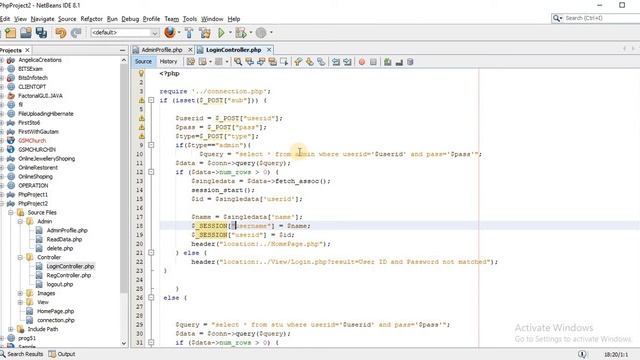Select OnlineJewelleryShoping project
640x360 pixels.
[x=47, y=158]
